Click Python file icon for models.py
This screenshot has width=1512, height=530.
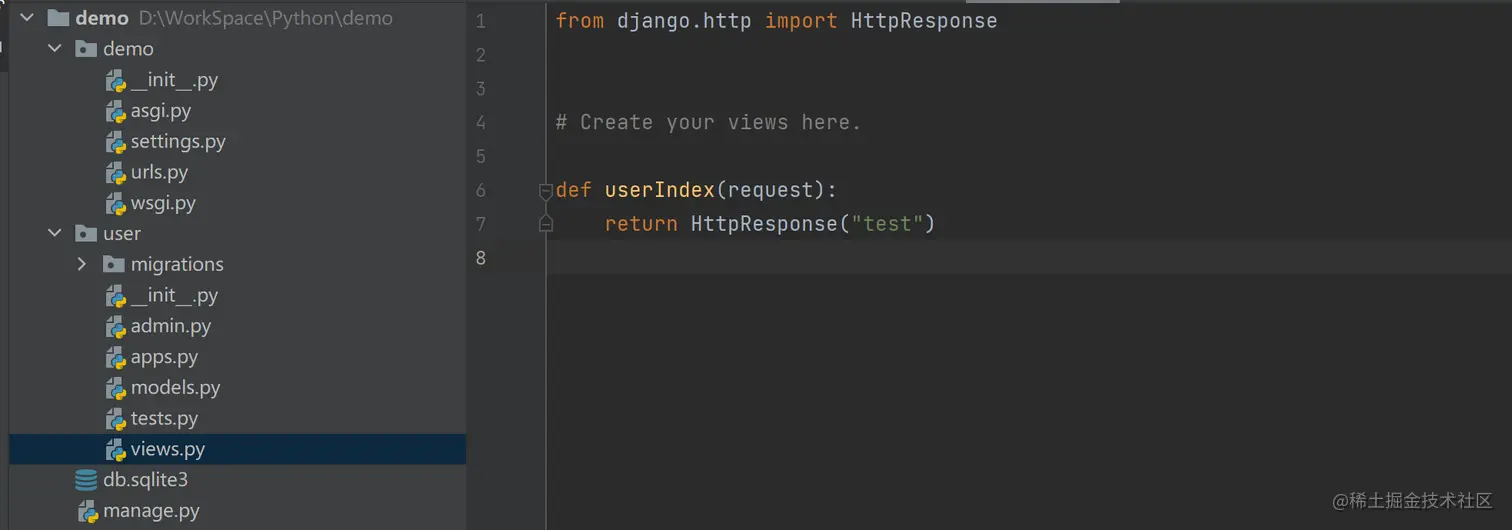[115, 388]
